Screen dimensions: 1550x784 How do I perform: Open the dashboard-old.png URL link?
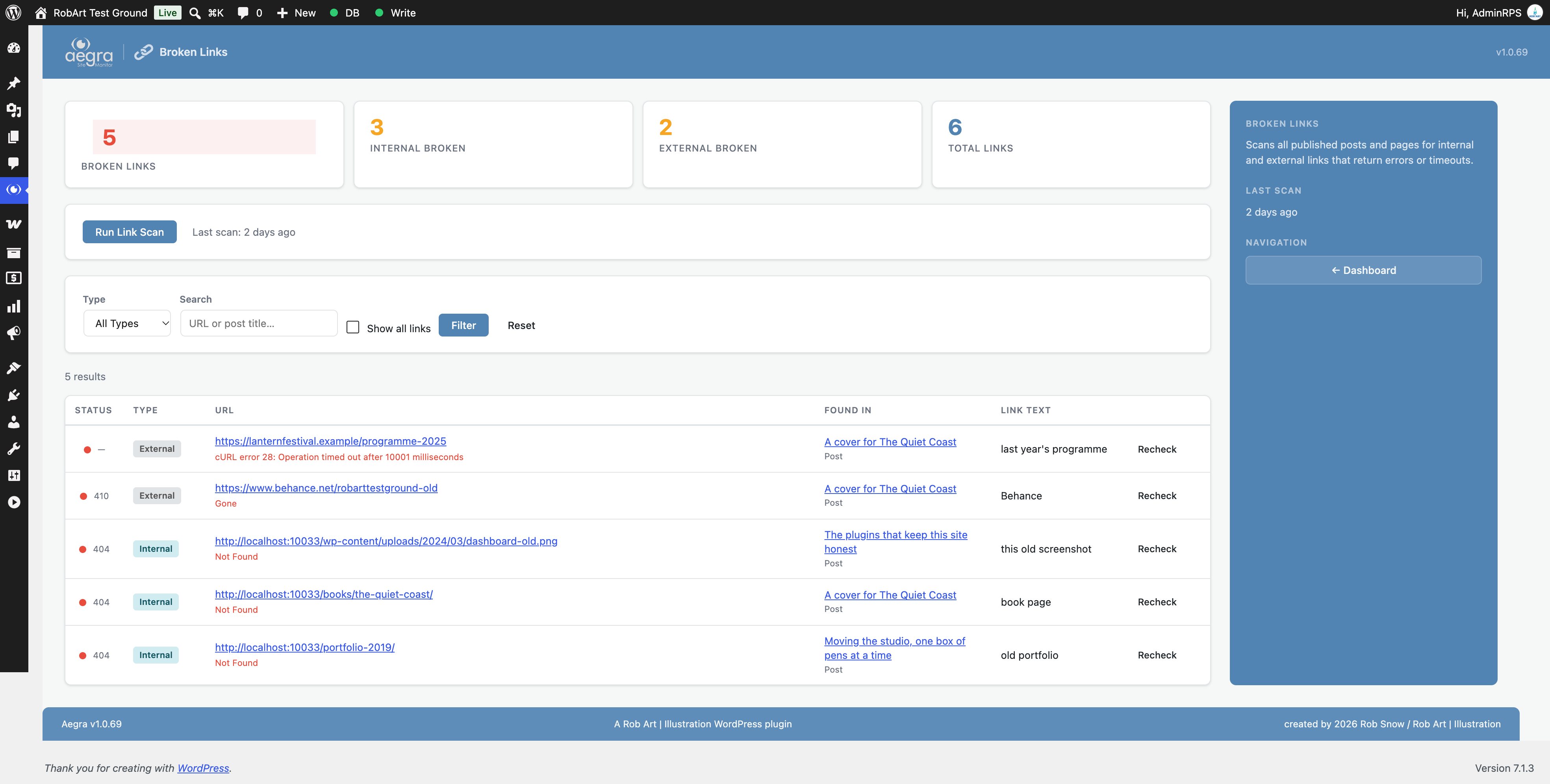(x=386, y=541)
